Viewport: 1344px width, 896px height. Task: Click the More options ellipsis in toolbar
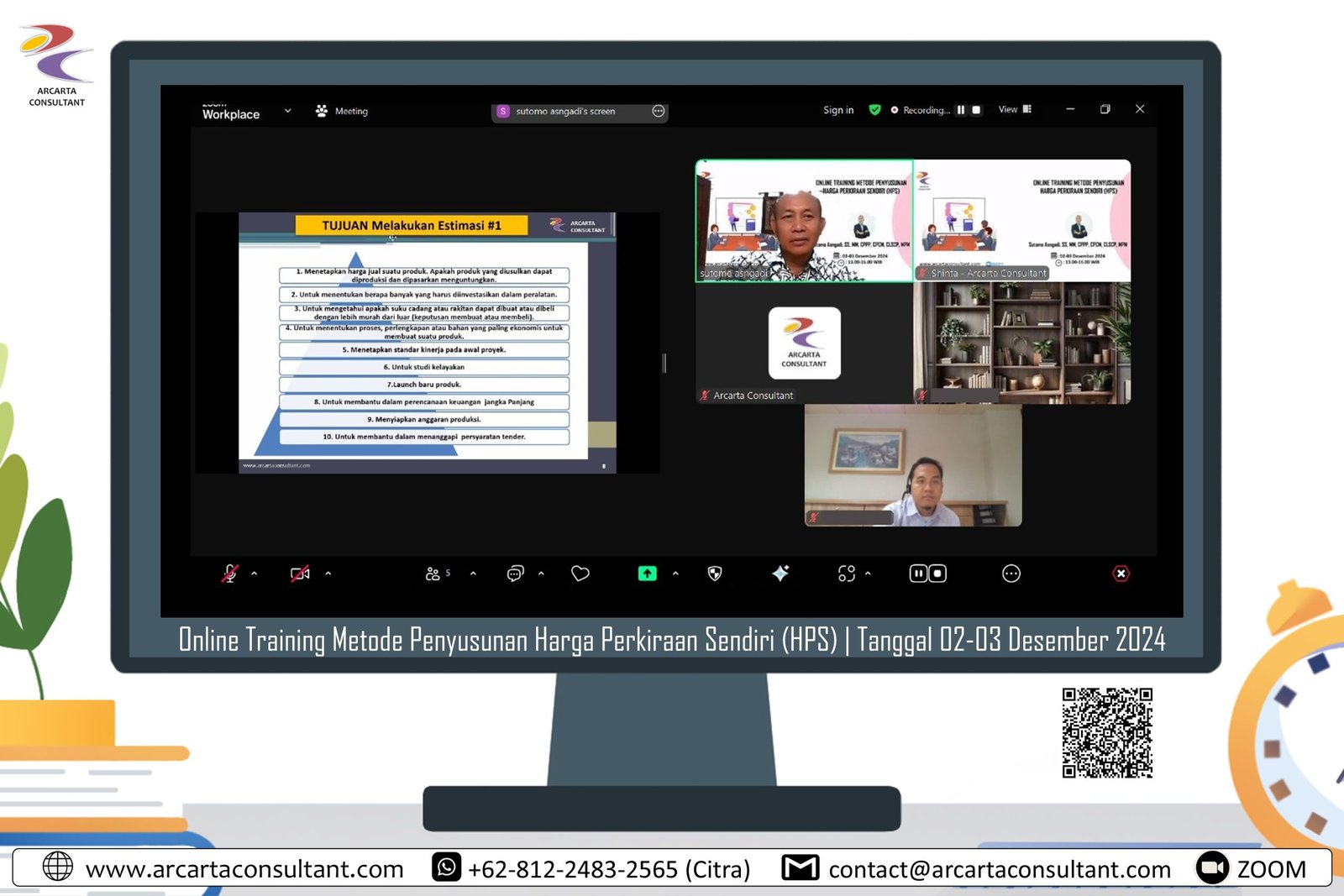pyautogui.click(x=1011, y=574)
